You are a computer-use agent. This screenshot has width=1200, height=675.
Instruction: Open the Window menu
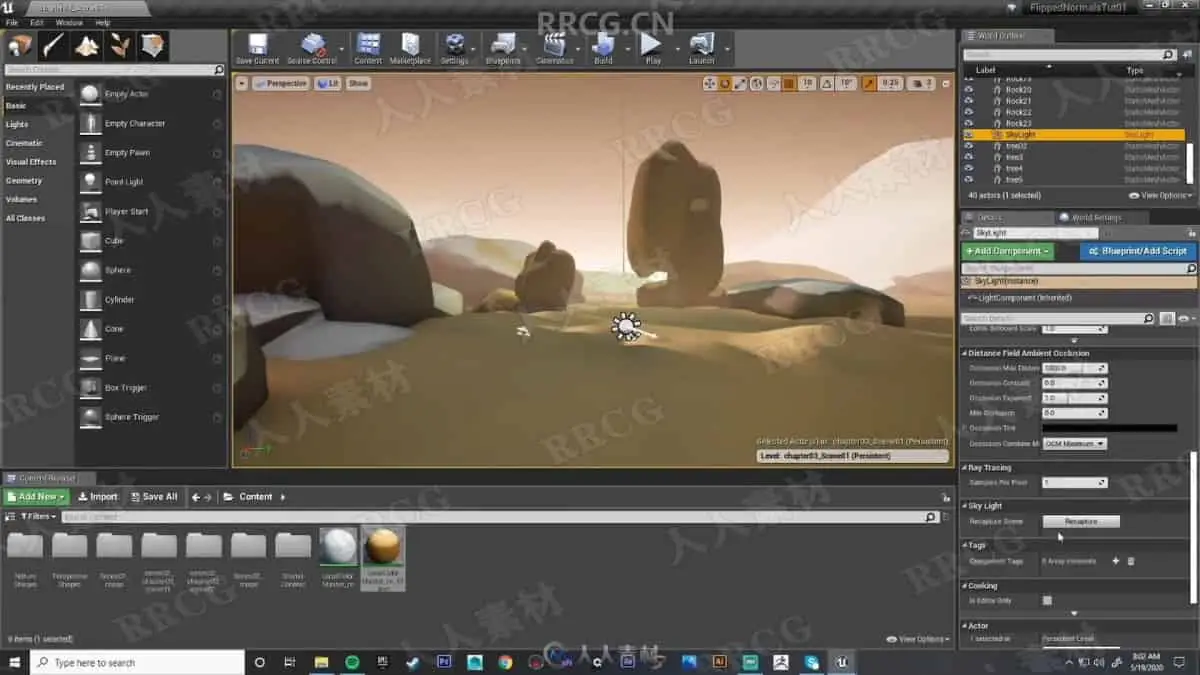(x=69, y=22)
